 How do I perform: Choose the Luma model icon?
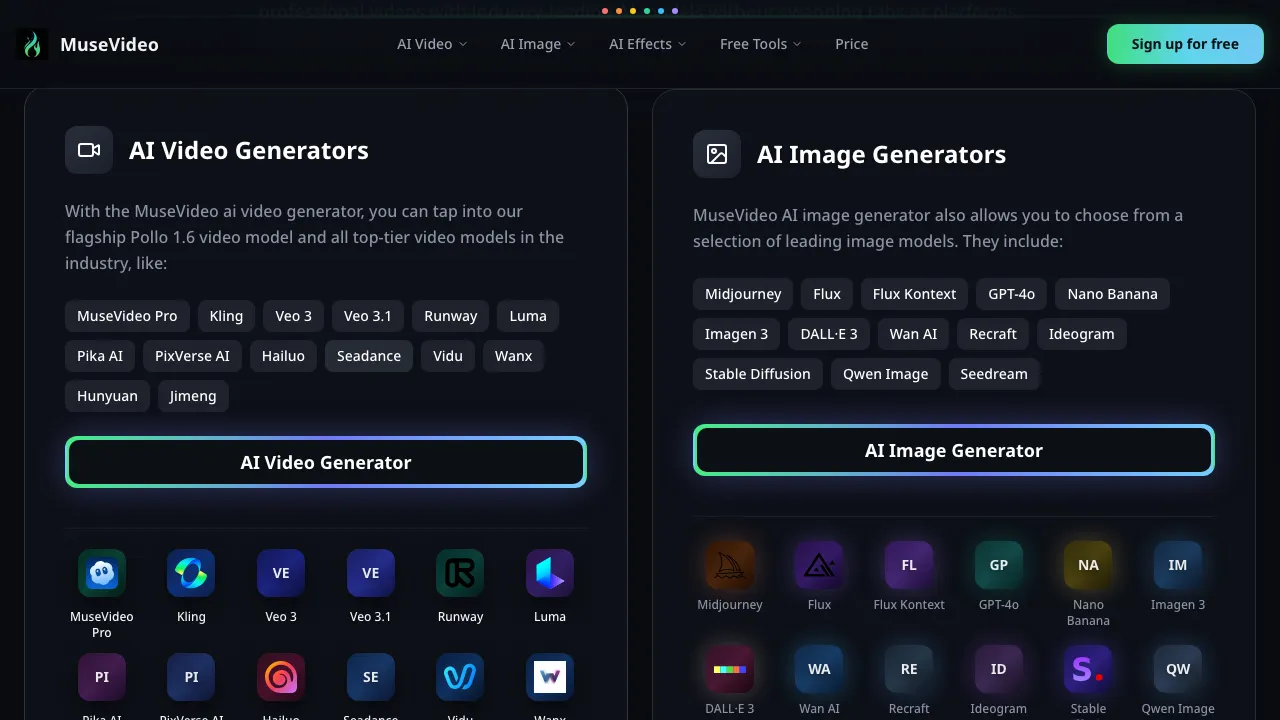coord(550,573)
